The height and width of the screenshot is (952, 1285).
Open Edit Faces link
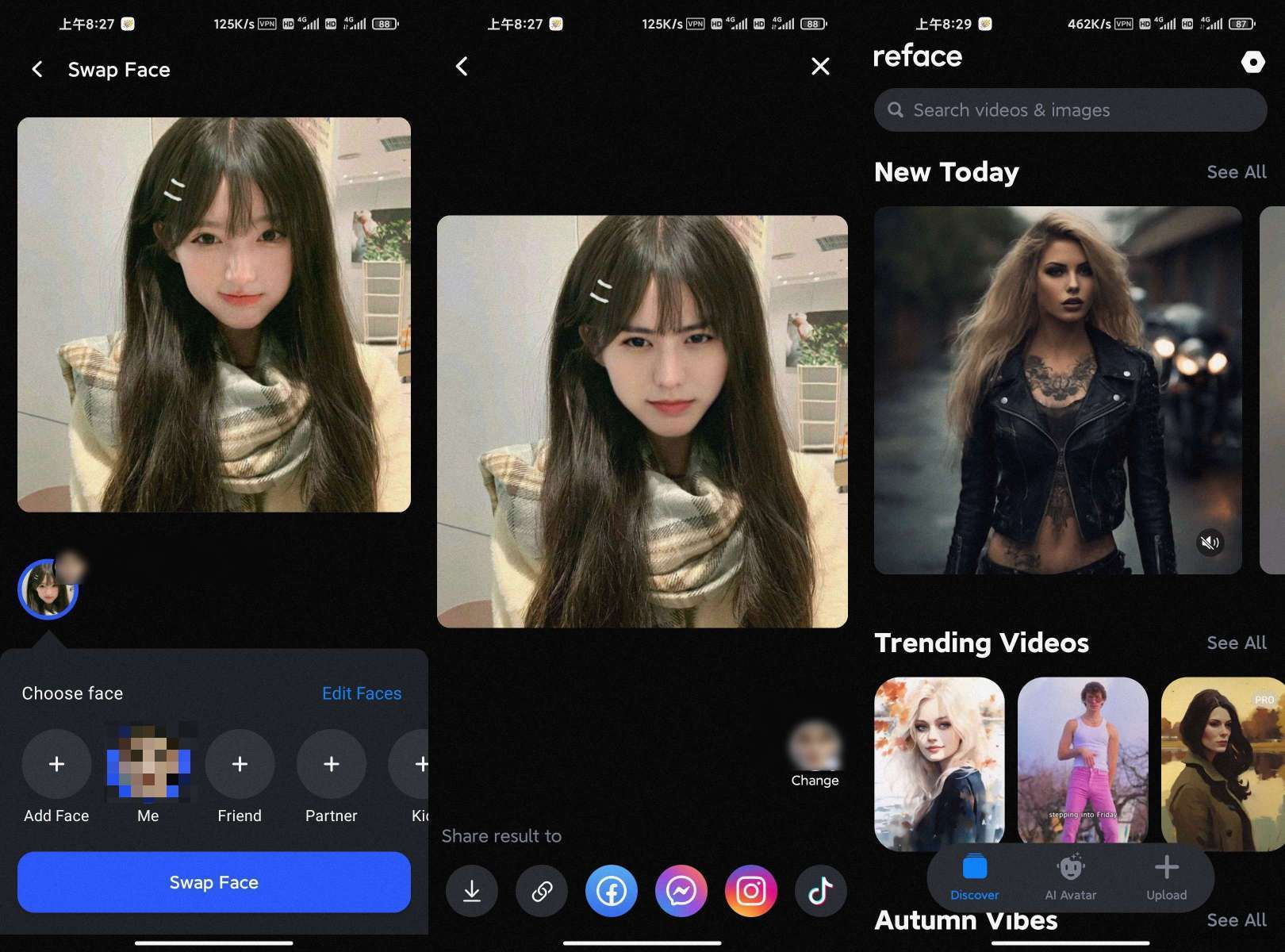pos(362,693)
